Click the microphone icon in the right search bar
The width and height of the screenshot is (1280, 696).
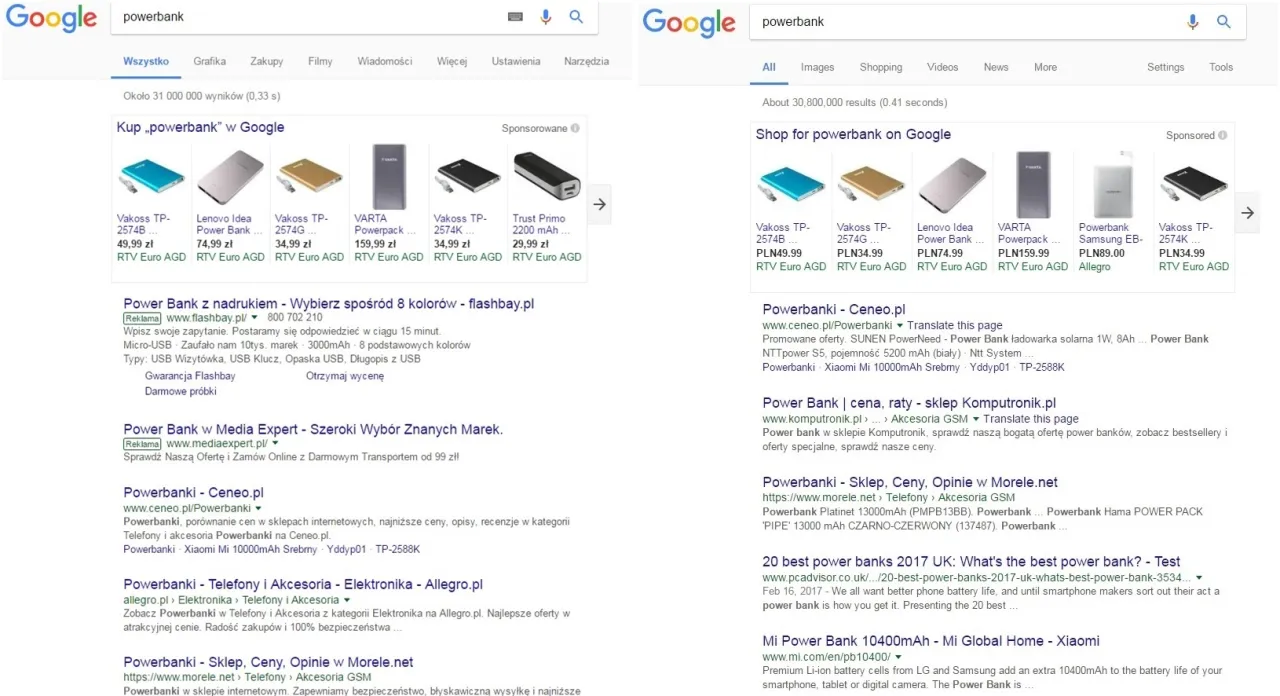[x=1192, y=21]
